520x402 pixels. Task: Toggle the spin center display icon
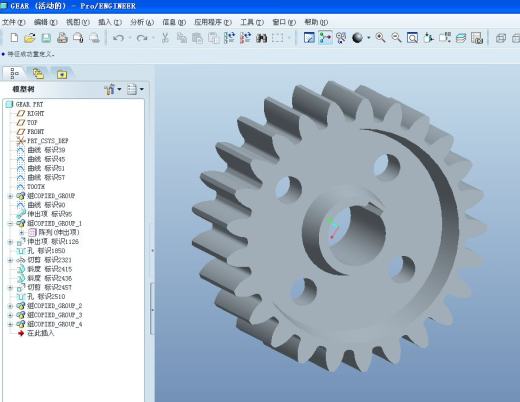pyautogui.click(x=325, y=38)
